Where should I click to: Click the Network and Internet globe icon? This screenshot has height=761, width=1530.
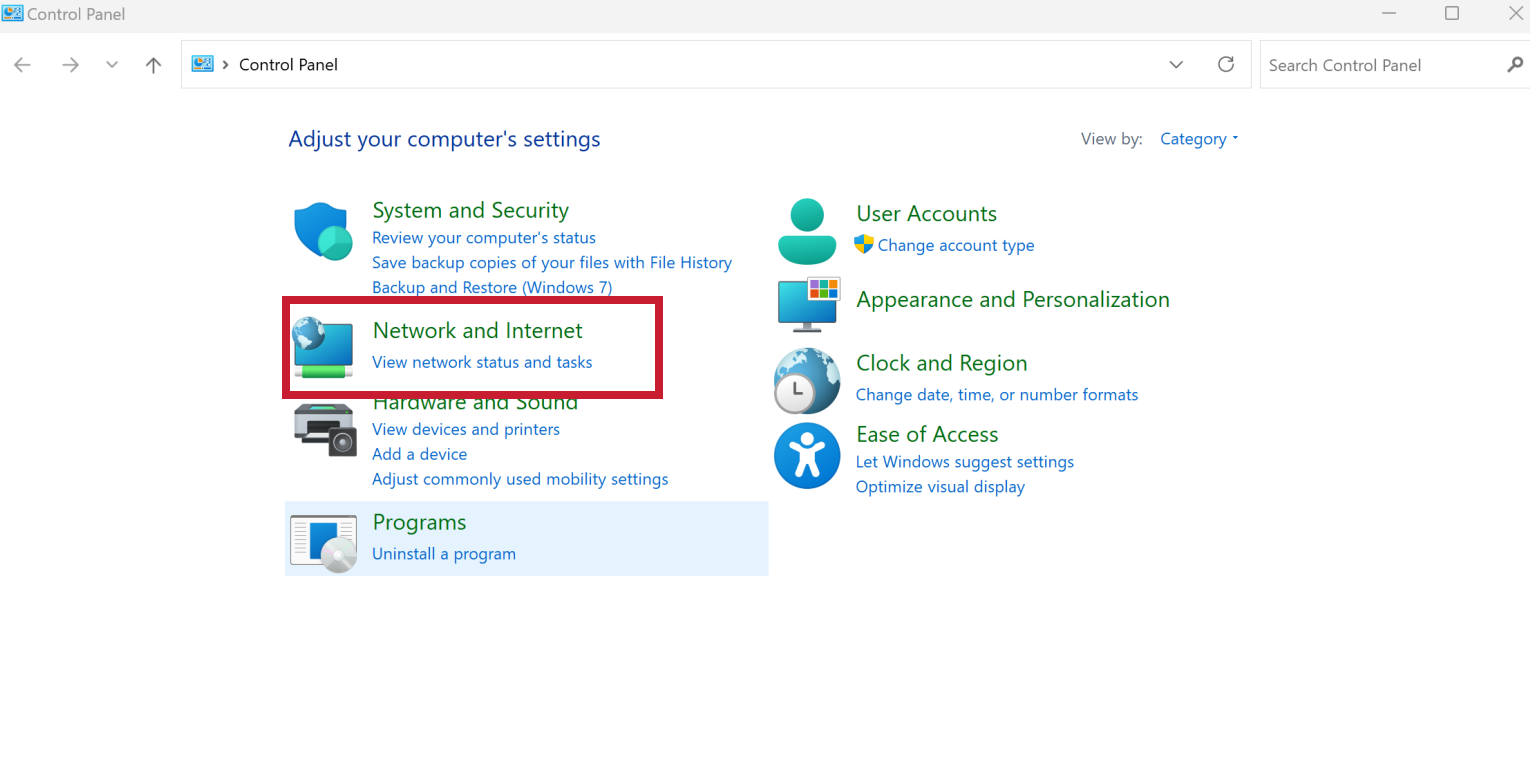click(x=323, y=348)
